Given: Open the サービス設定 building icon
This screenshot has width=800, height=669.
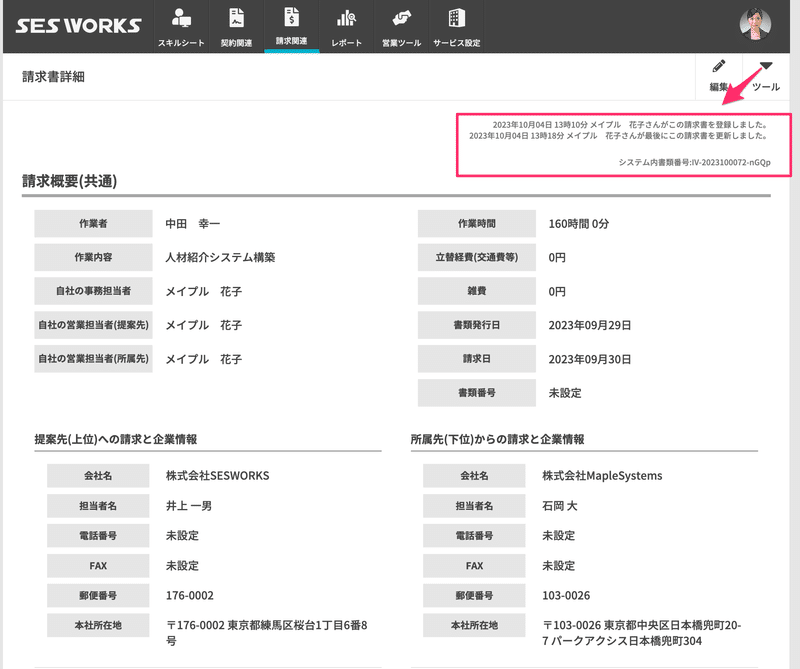Looking at the screenshot, I should pos(457,18).
